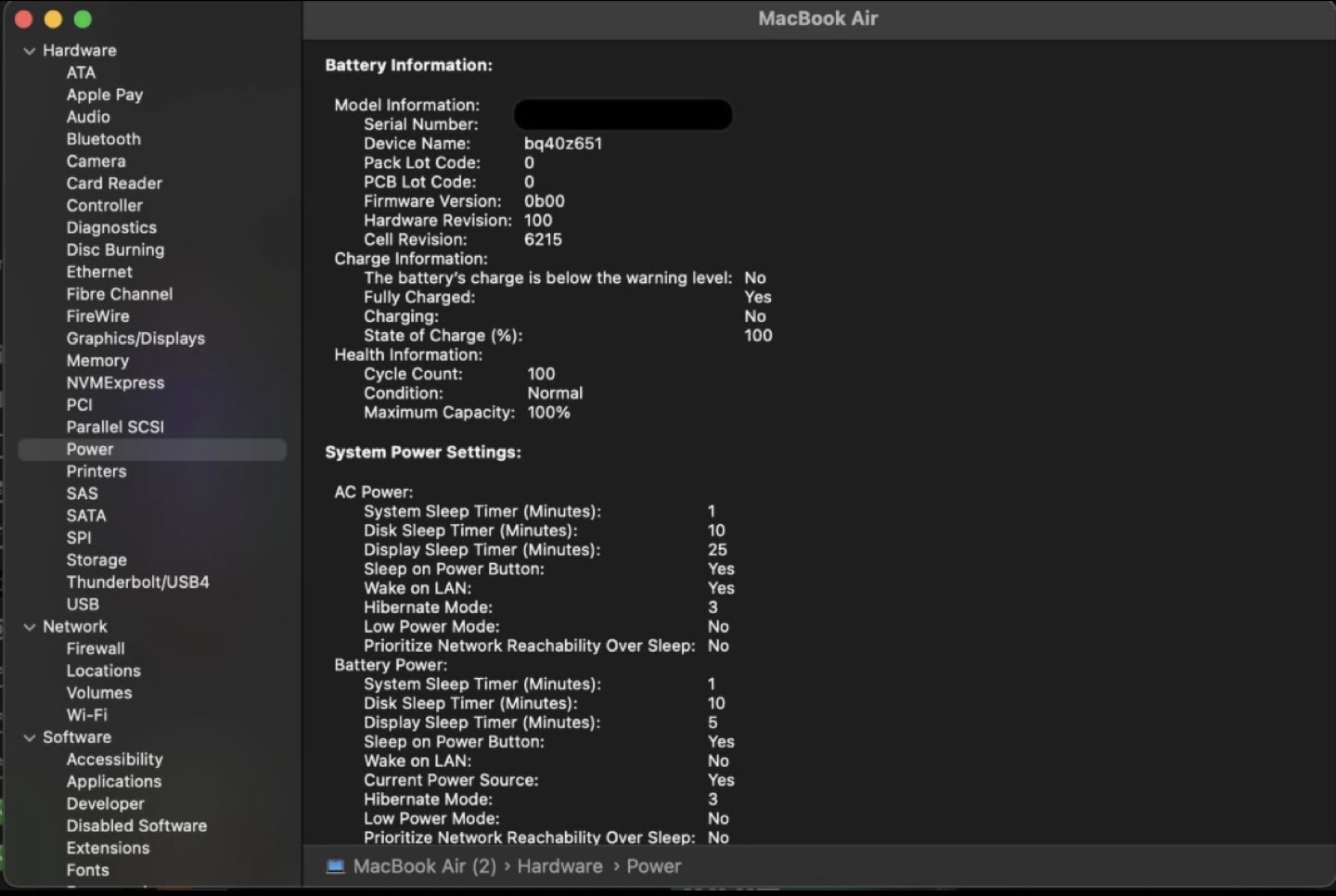Click MacBook Air (2) in the path bar
This screenshot has width=1336, height=896.
pos(425,866)
